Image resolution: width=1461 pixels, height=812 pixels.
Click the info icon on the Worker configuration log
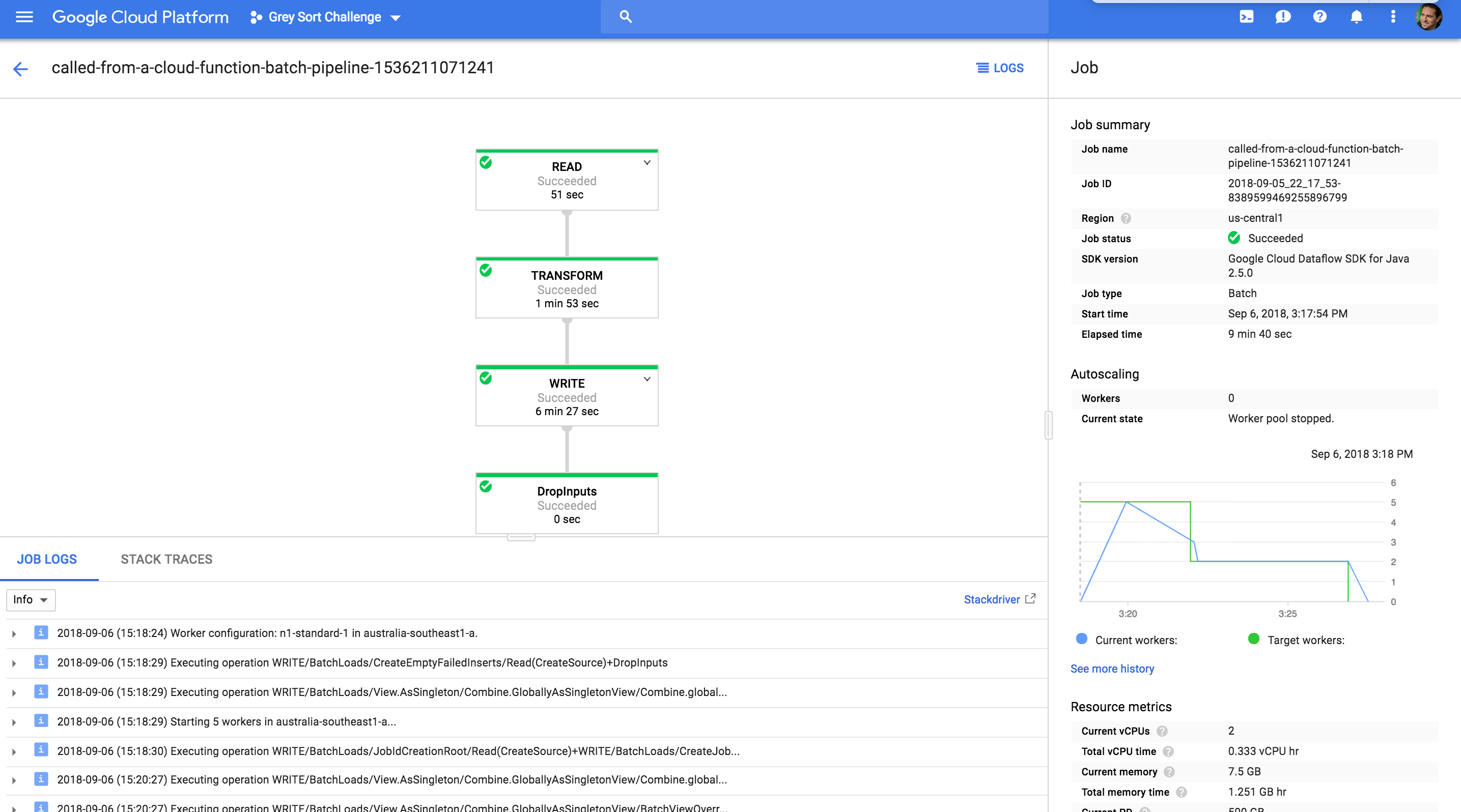41,633
